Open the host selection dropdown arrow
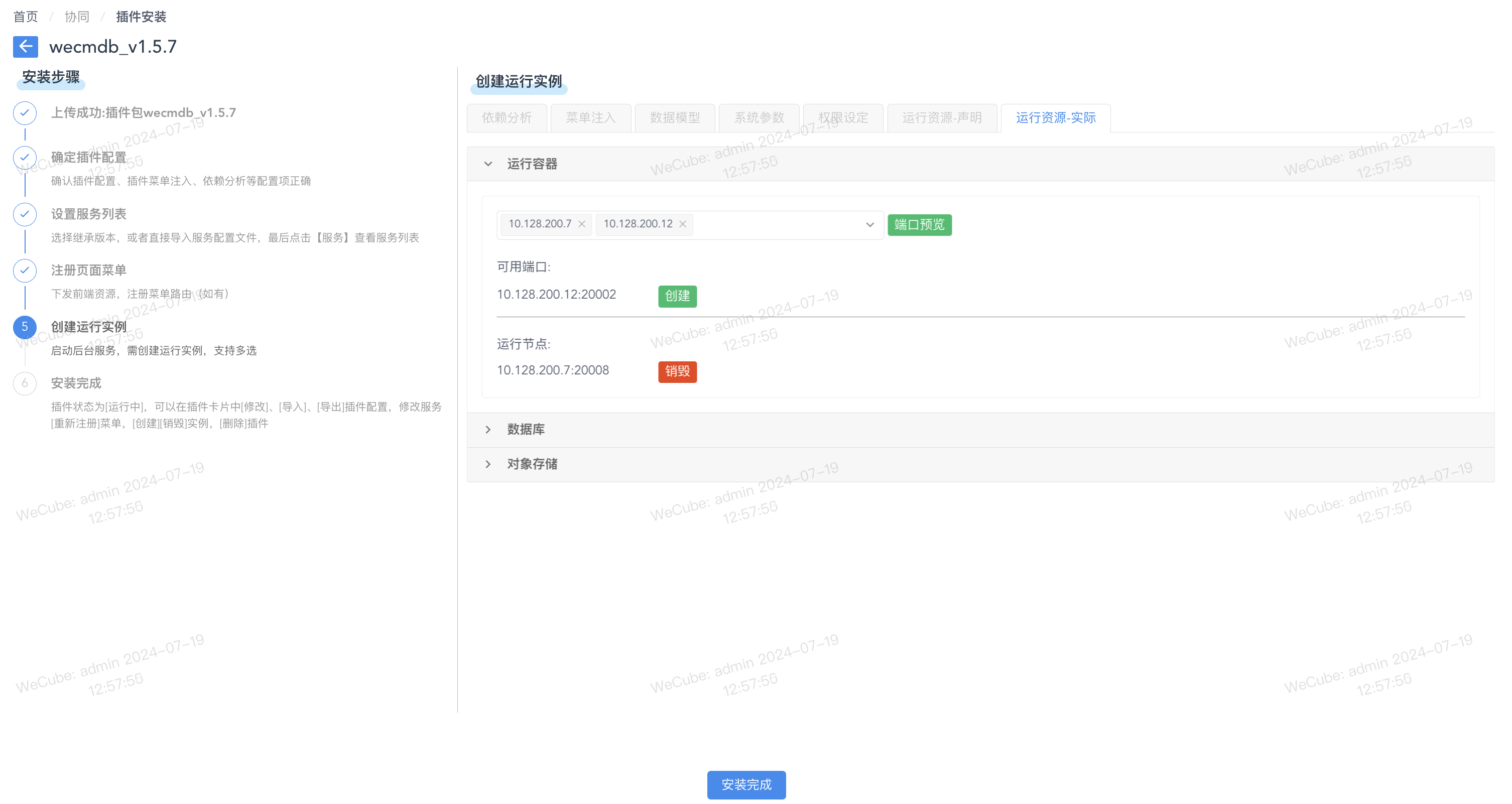Viewport: 1512px width, 804px height. tap(870, 225)
